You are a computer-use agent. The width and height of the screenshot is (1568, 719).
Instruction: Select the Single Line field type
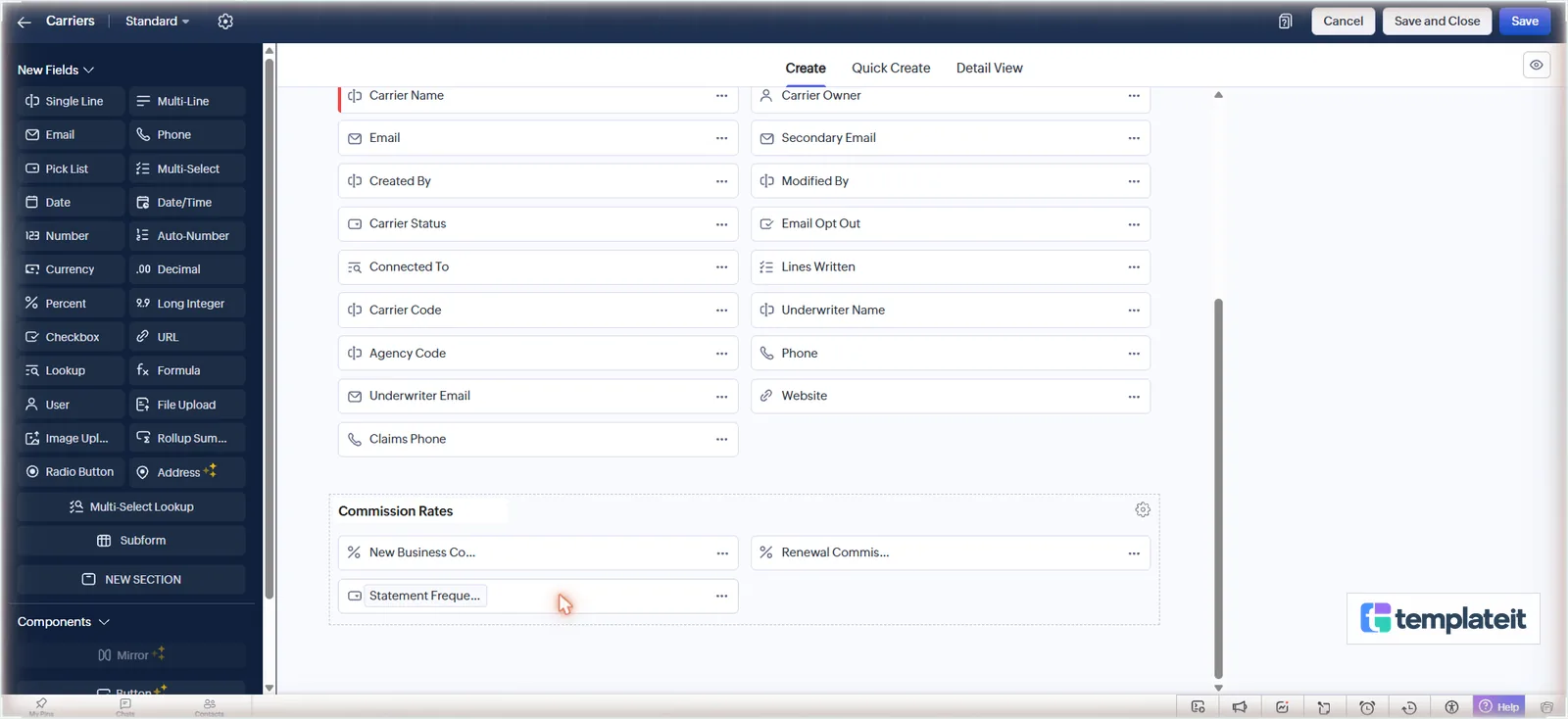71,101
